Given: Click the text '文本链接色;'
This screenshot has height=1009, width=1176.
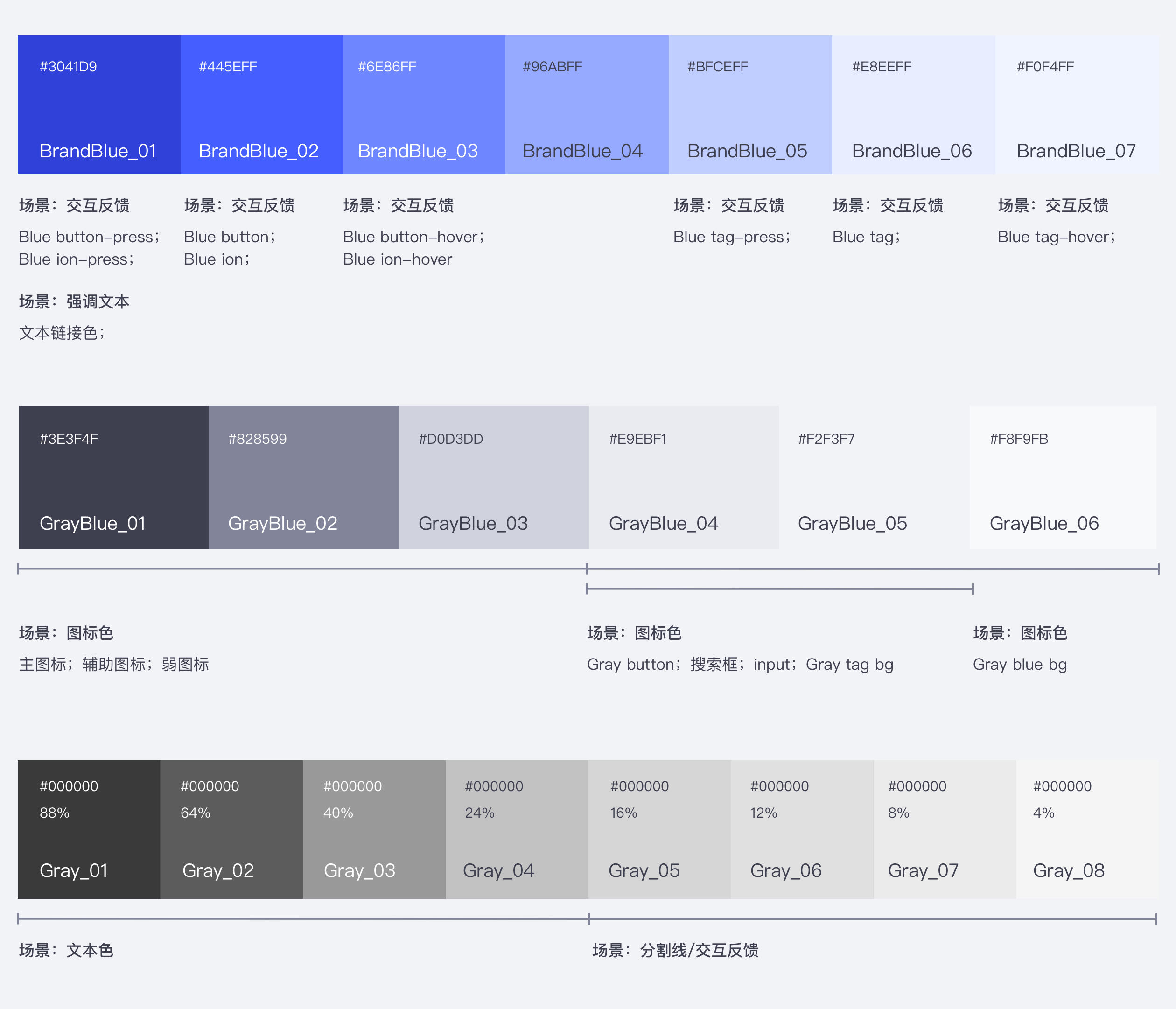Looking at the screenshot, I should click(x=62, y=333).
